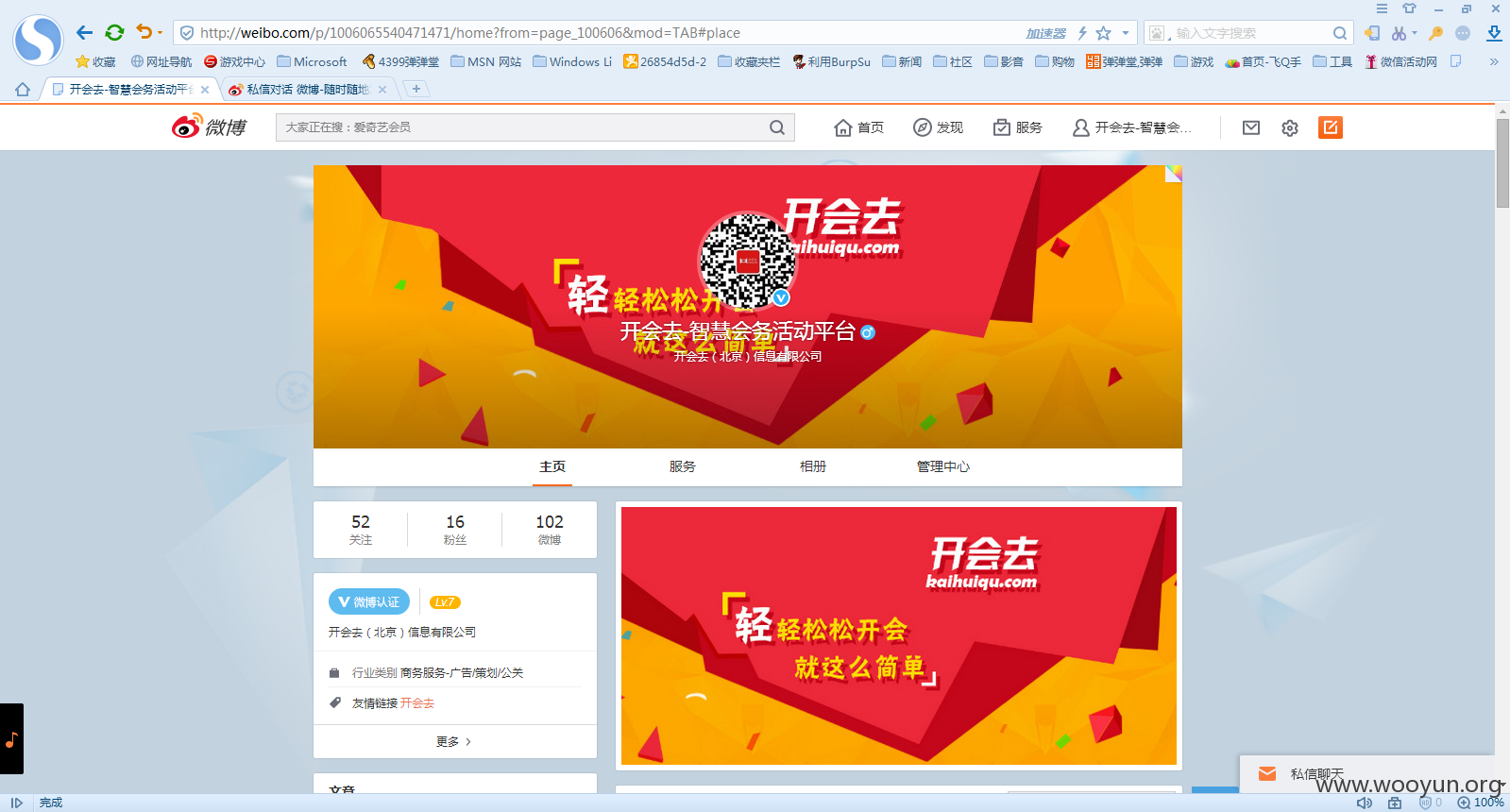Click the home icon beside the tab strip
This screenshot has height=812, width=1510.
click(x=23, y=90)
